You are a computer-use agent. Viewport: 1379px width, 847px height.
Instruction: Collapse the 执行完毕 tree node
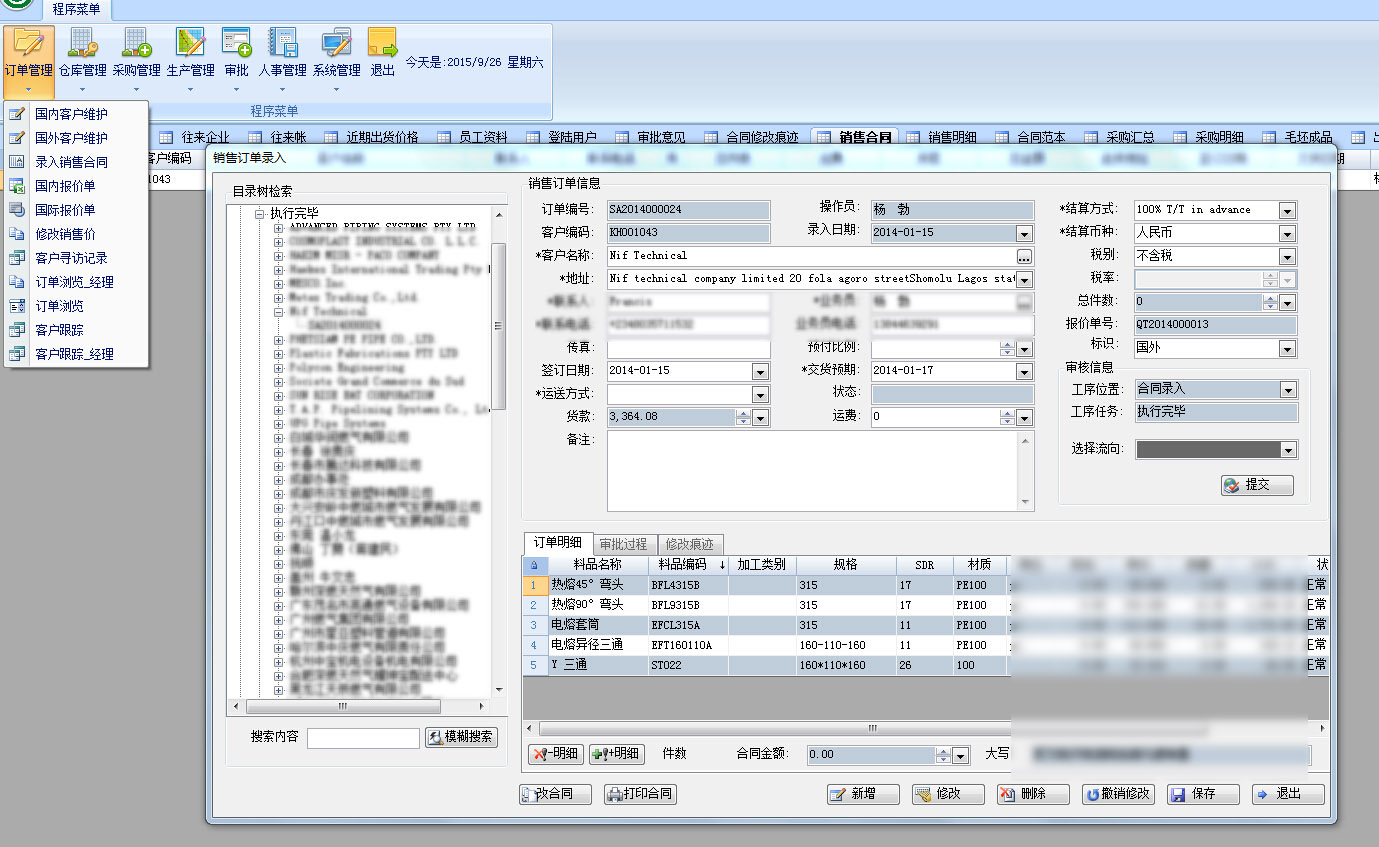pyautogui.click(x=260, y=213)
